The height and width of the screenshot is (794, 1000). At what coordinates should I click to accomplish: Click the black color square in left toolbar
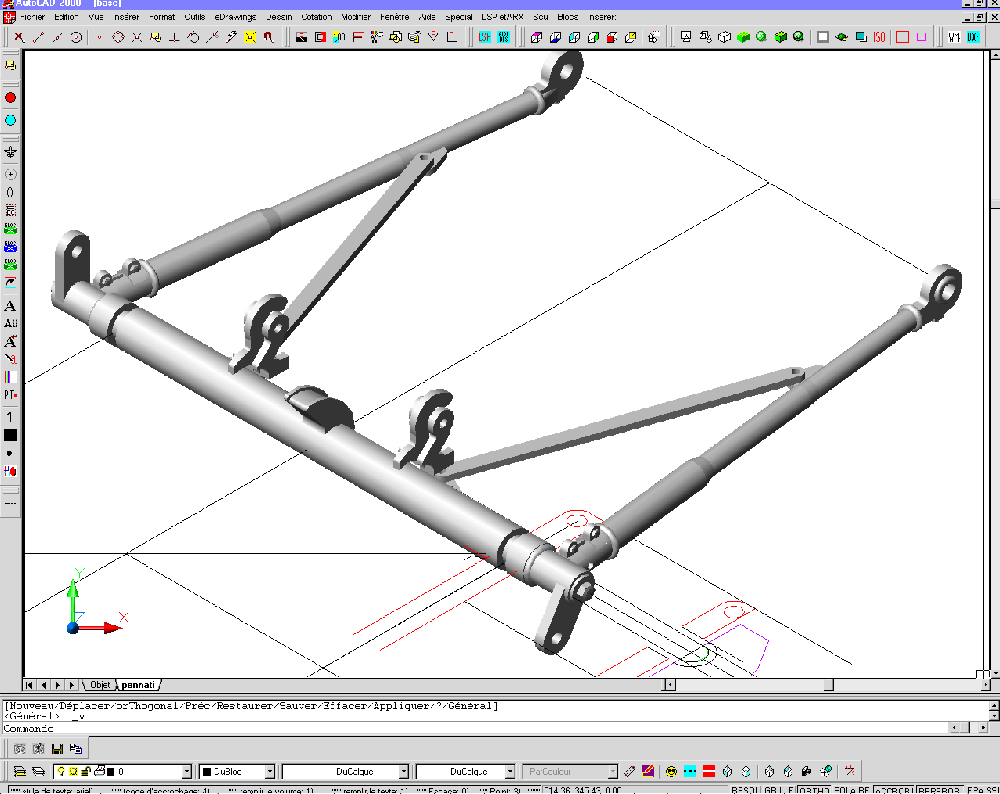pos(10,435)
